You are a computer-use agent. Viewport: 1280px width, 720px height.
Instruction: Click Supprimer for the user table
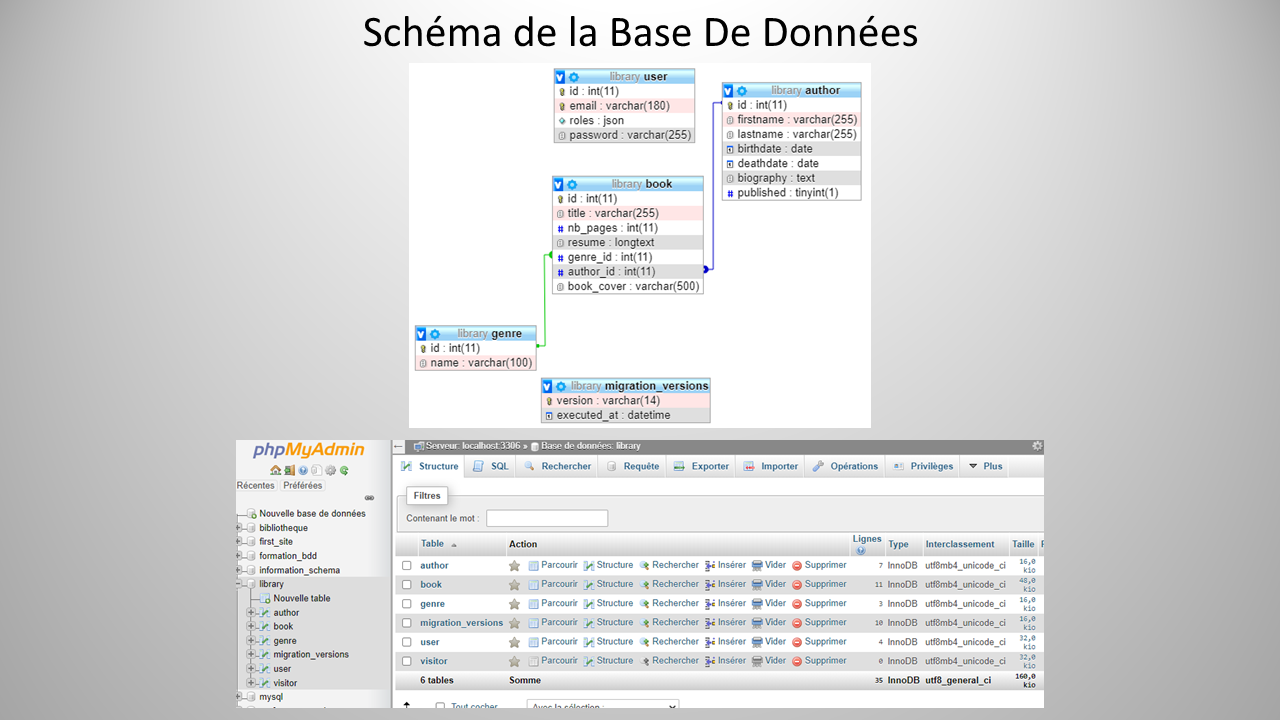[x=819, y=642]
